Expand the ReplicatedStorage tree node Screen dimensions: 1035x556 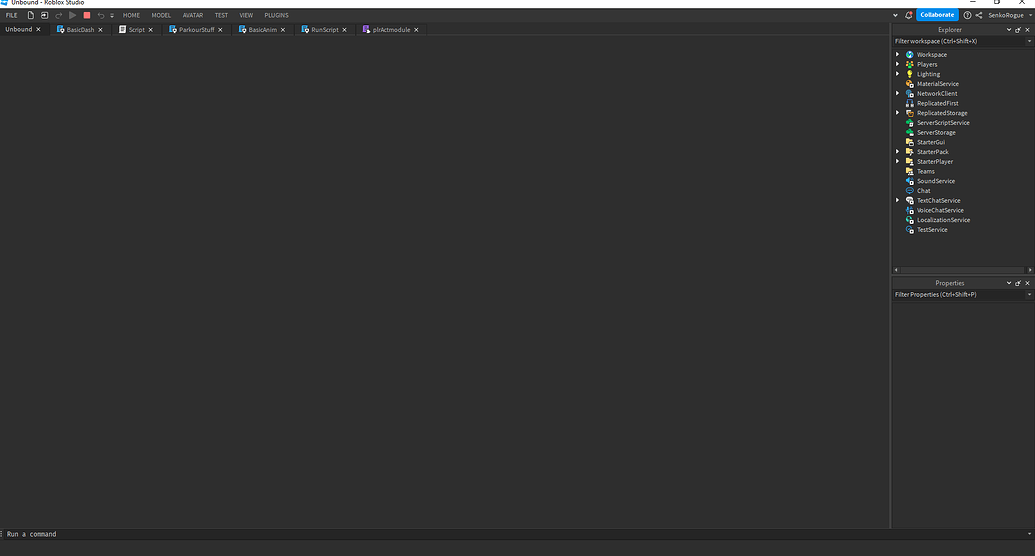click(x=897, y=113)
